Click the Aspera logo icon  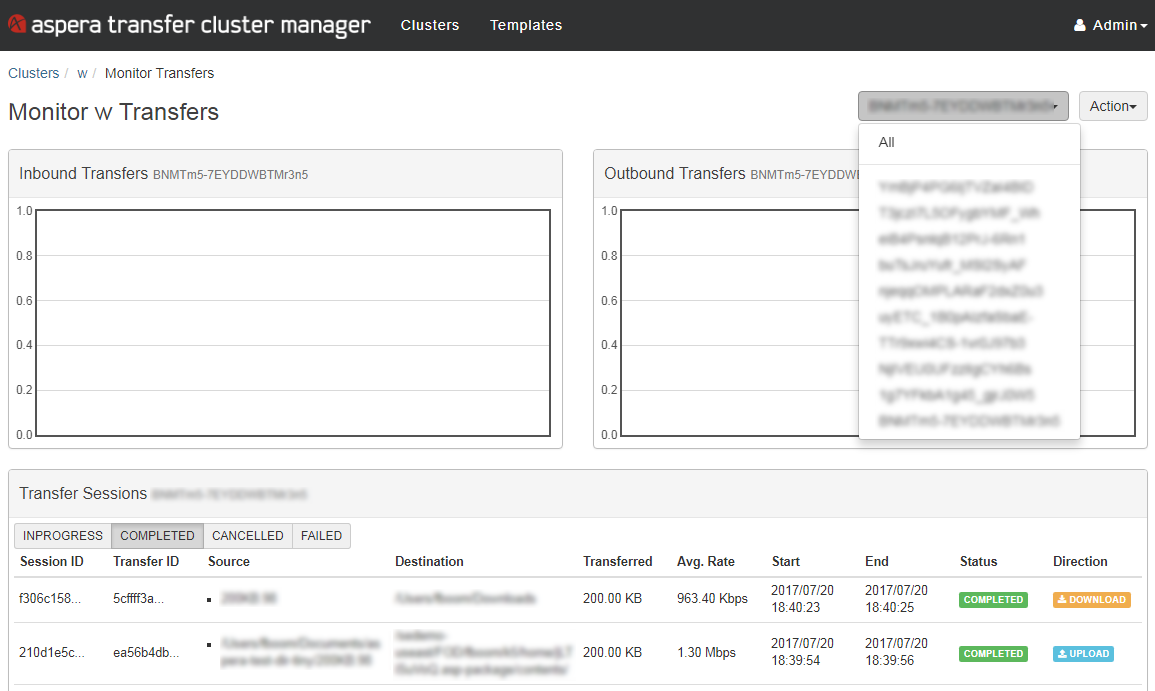pyautogui.click(x=17, y=25)
